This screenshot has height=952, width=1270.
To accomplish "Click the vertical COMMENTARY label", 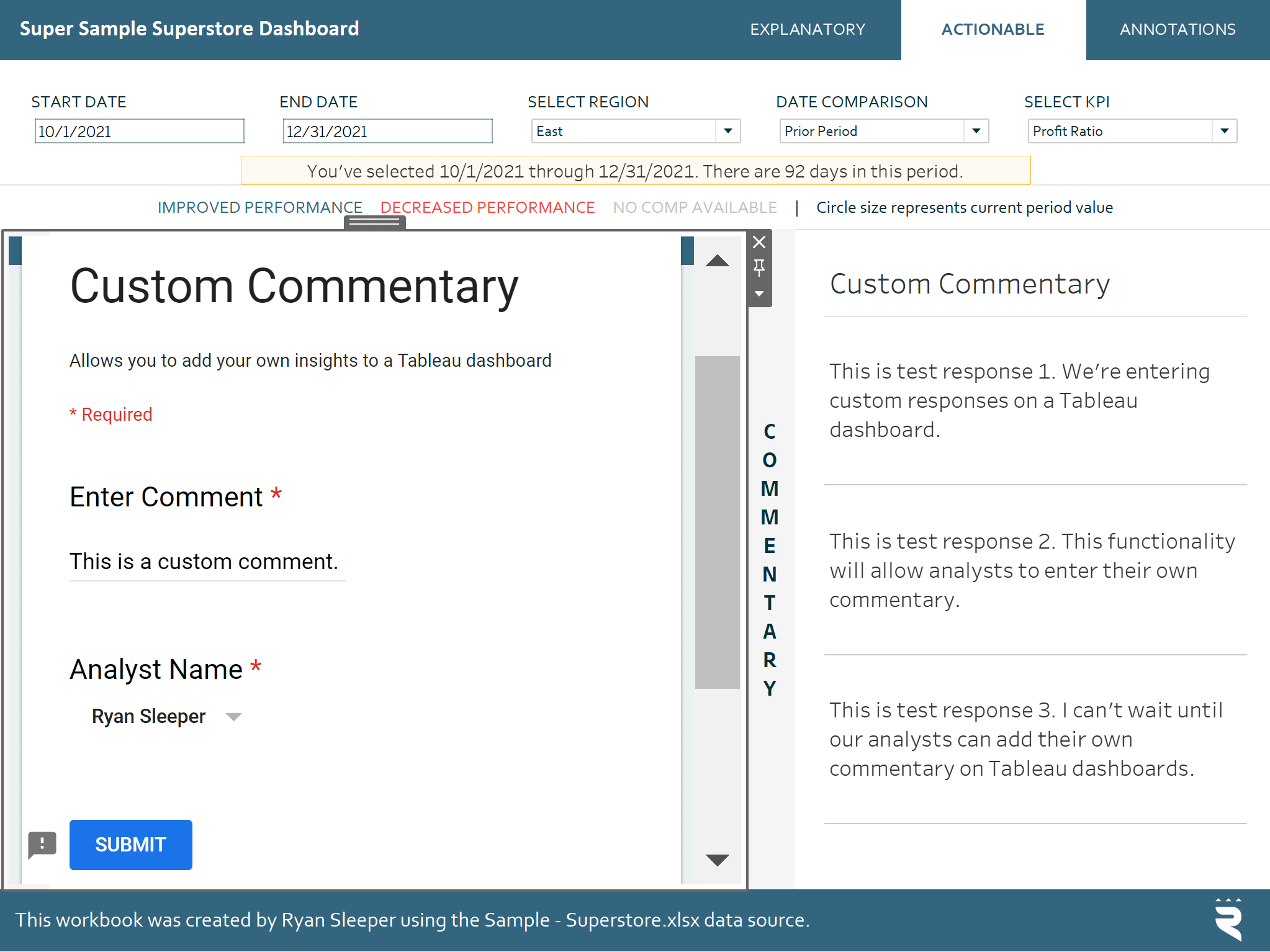I will 770,560.
